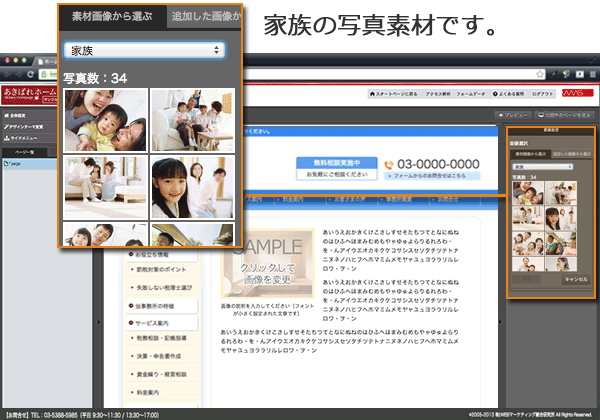The height and width of the screenshot is (420, 600).
Task: Open アクセス解析 in the top menu
Action: [445, 93]
